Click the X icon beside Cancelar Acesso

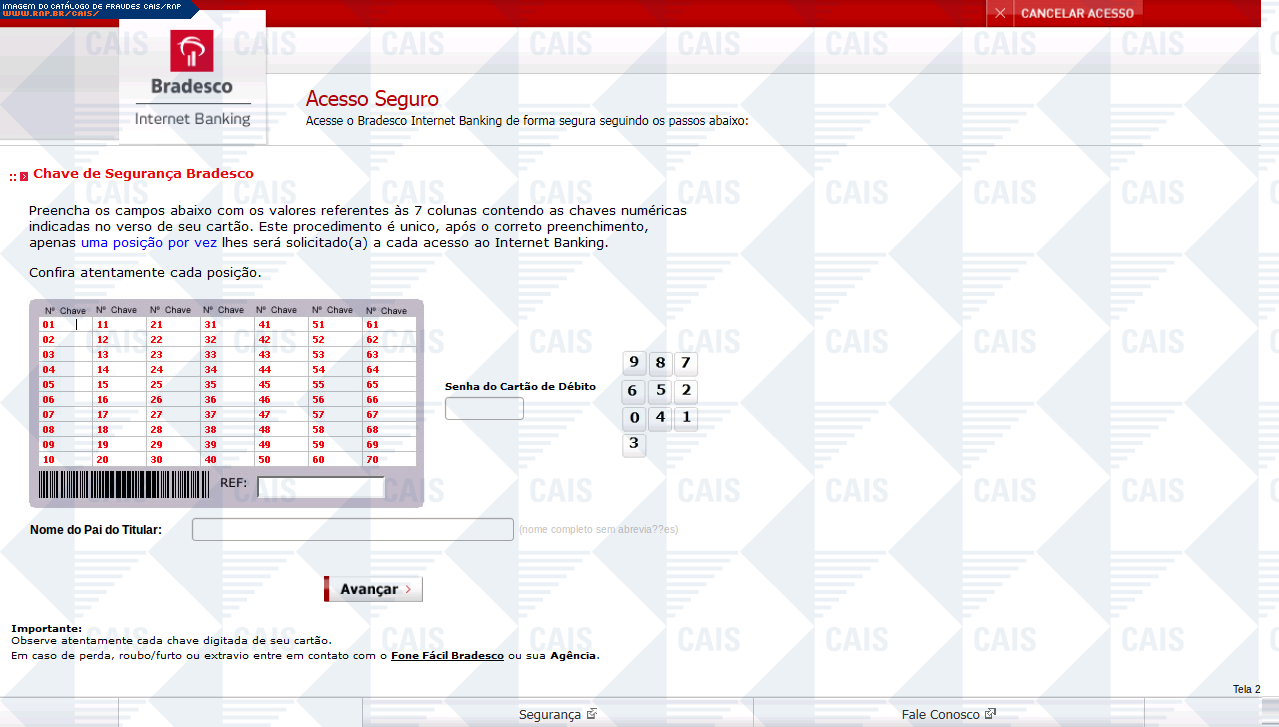coord(1000,13)
